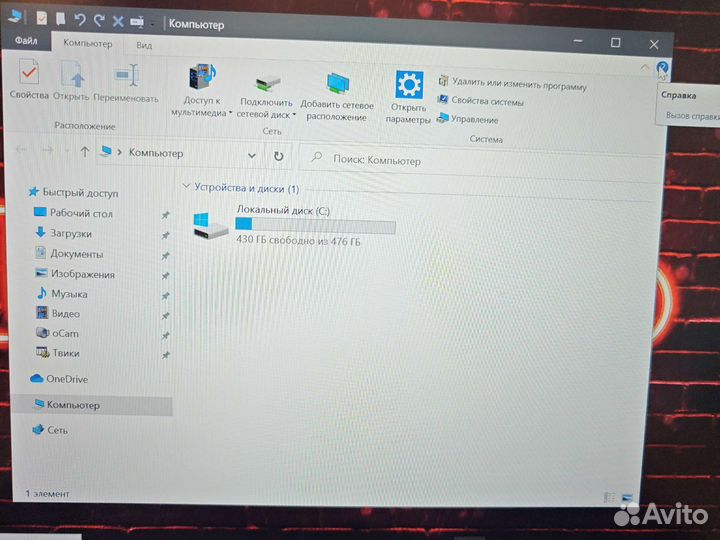This screenshot has height=540, width=720.
Task: Go back with the left arrow
Action: click(21, 149)
